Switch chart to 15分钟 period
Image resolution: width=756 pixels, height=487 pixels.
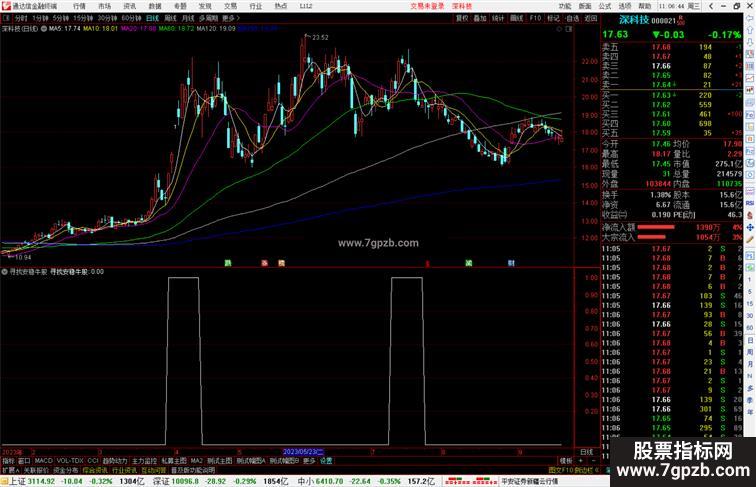(83, 18)
